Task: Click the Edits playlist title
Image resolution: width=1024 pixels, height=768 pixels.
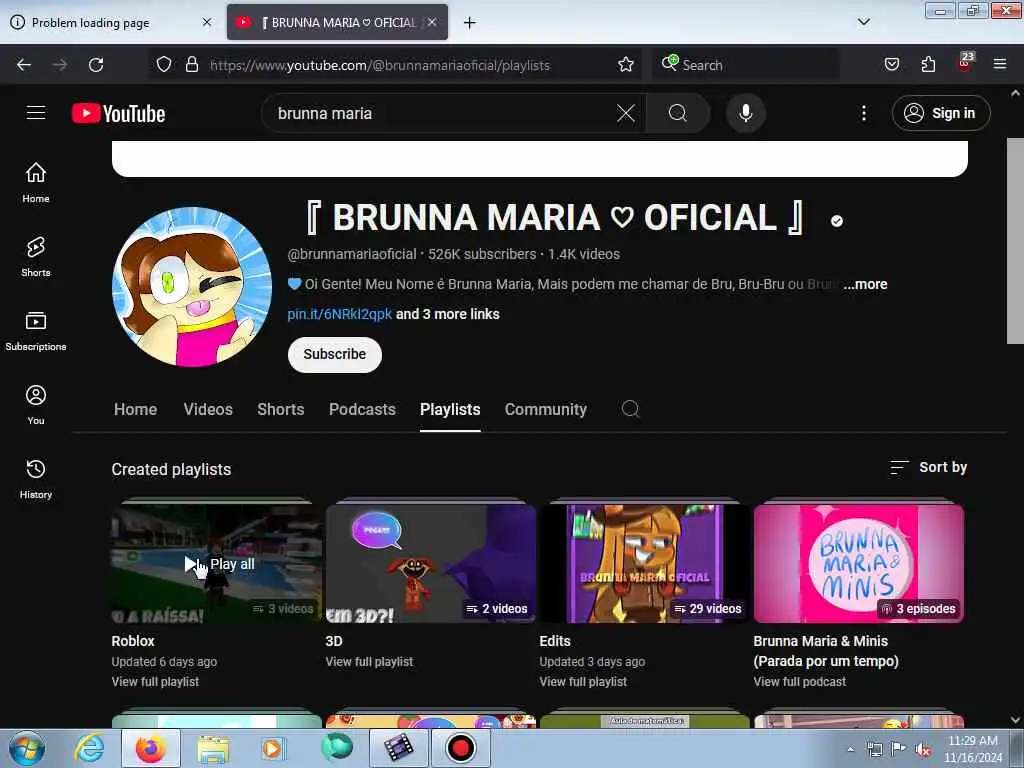Action: pyautogui.click(x=554, y=641)
